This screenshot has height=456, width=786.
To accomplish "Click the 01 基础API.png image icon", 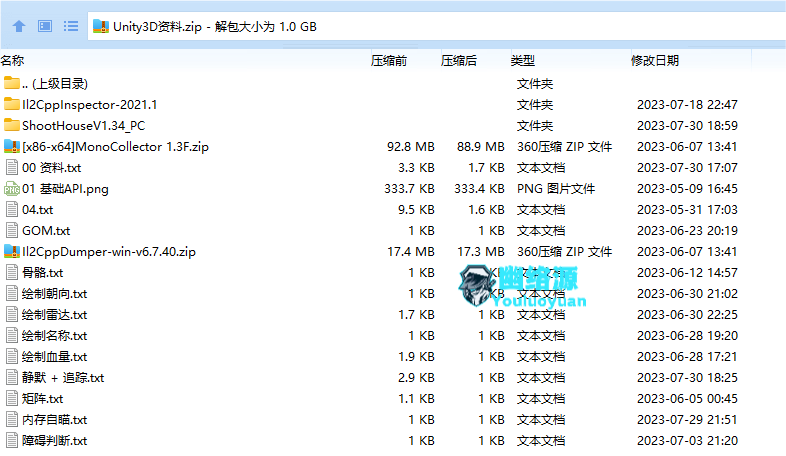I will coord(12,189).
